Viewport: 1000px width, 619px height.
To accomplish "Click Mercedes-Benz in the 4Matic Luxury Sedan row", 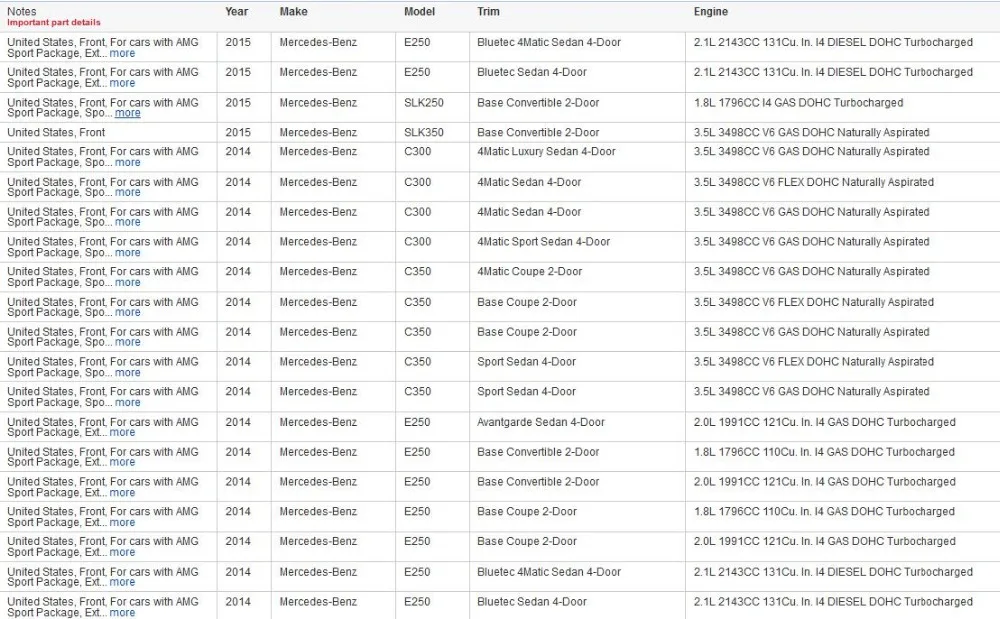I will (x=318, y=152).
